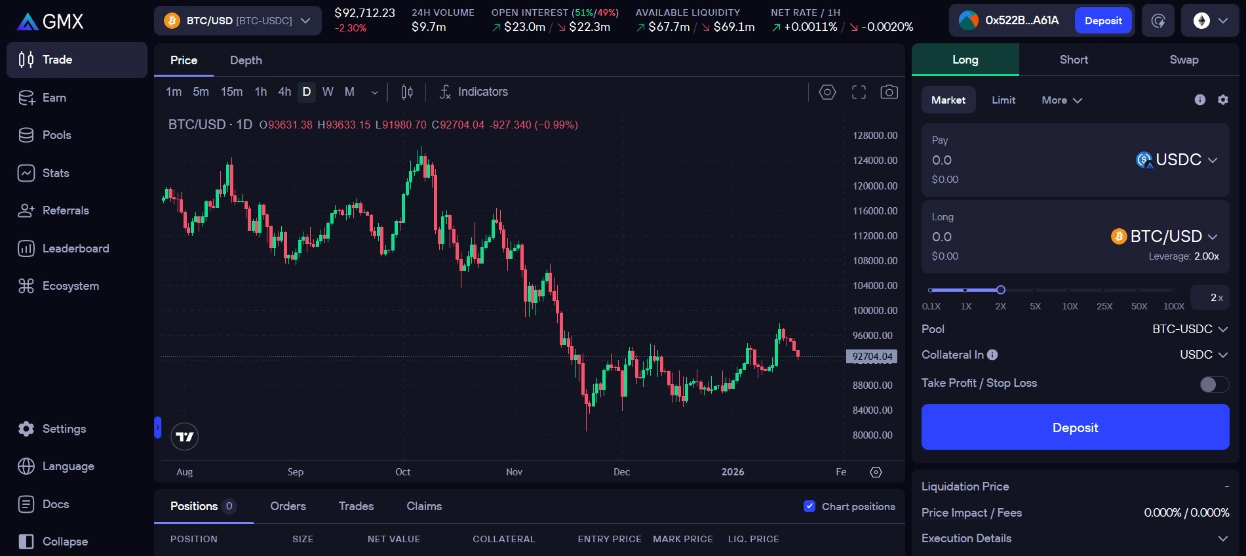Open Claims tab

[424, 506]
